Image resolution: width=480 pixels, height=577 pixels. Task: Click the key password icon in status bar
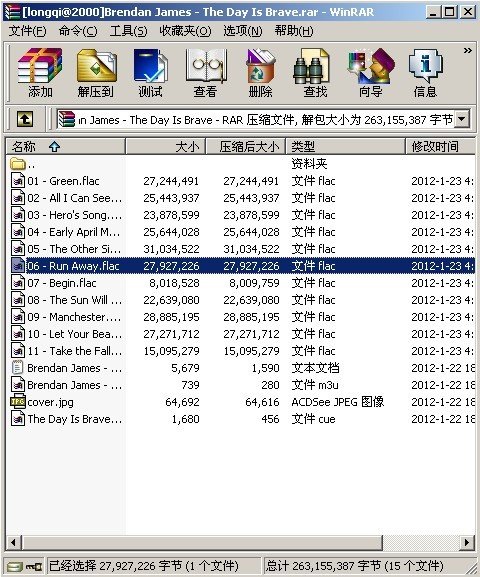pos(34,566)
